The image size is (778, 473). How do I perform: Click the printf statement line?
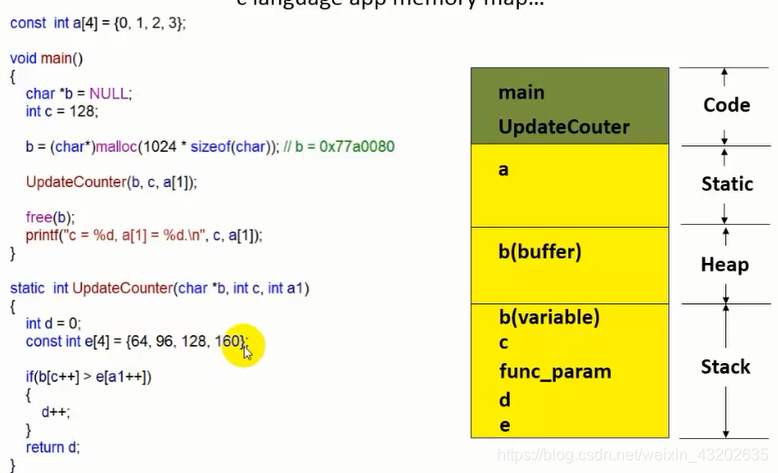pyautogui.click(x=144, y=235)
